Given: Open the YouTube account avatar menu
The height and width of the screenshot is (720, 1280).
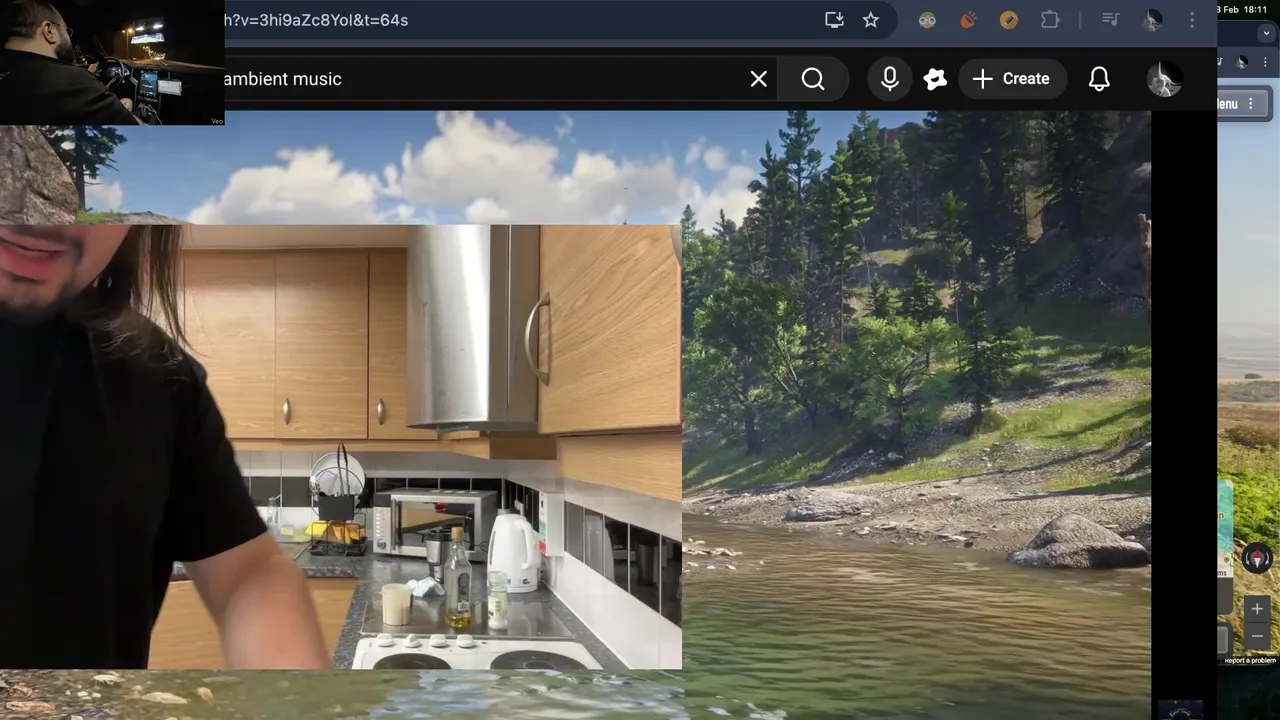Looking at the screenshot, I should pos(1164,79).
